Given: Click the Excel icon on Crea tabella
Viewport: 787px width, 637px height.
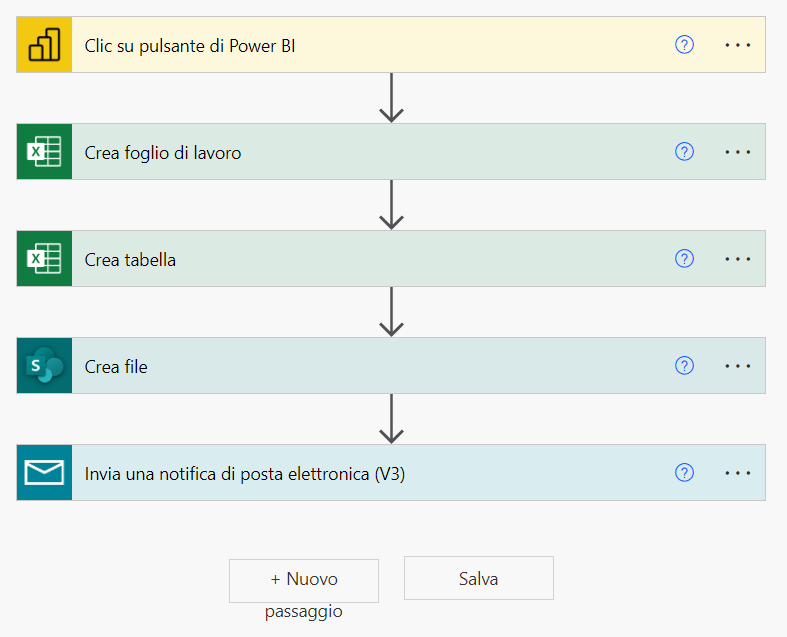Looking at the screenshot, I should tap(44, 259).
